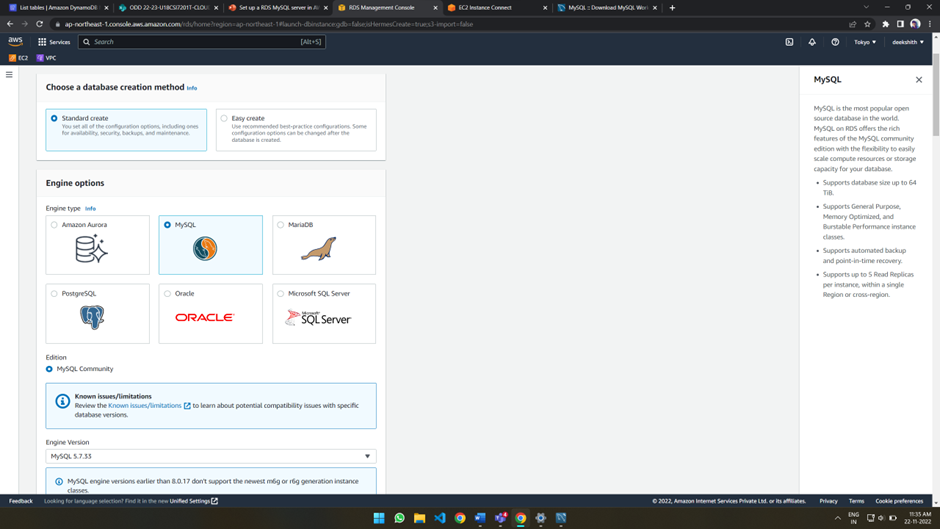Click the browser address bar URL
Screen dimensions: 940x529
(x=269, y=25)
